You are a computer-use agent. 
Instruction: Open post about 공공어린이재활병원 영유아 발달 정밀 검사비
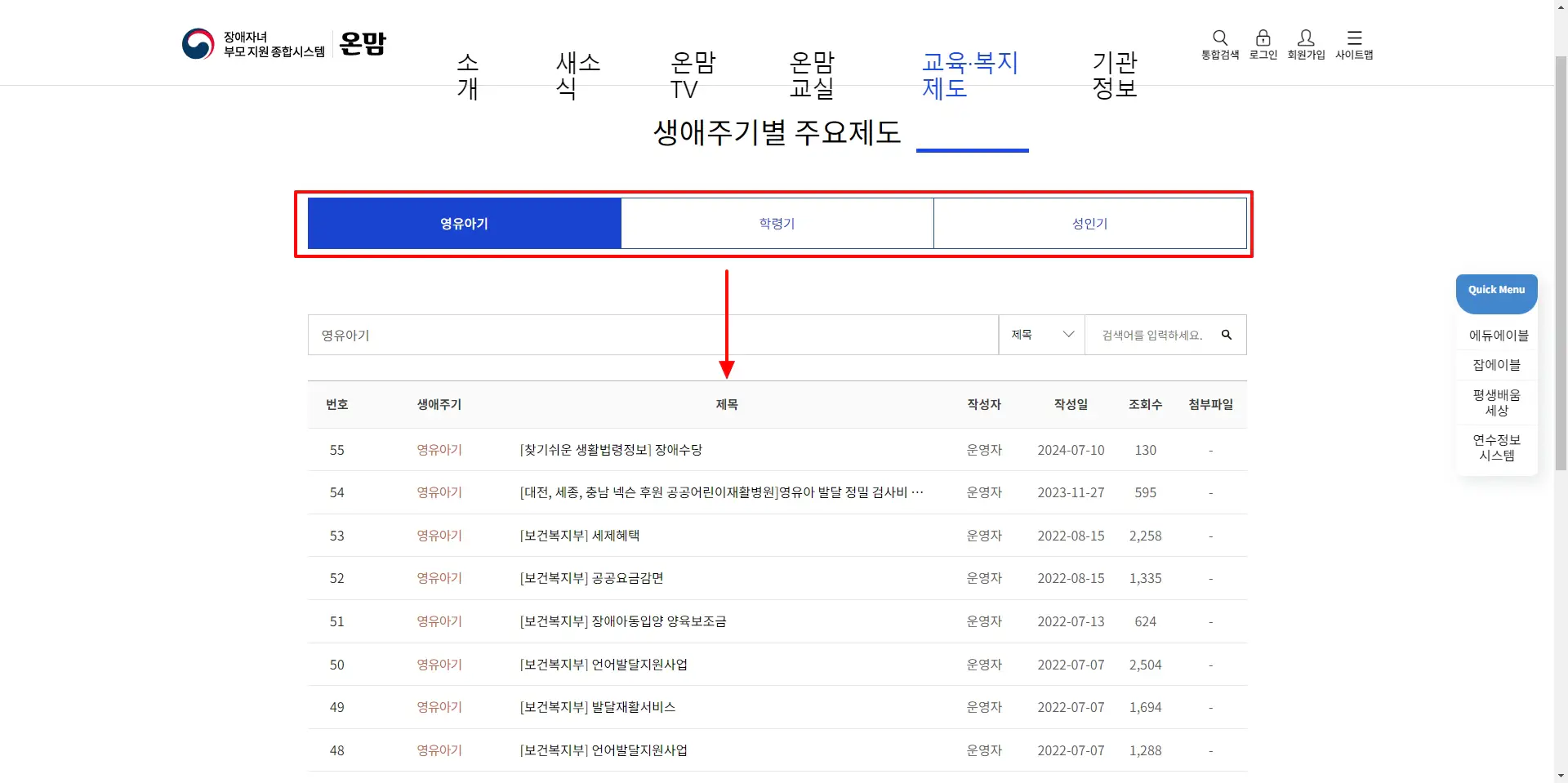tap(721, 492)
